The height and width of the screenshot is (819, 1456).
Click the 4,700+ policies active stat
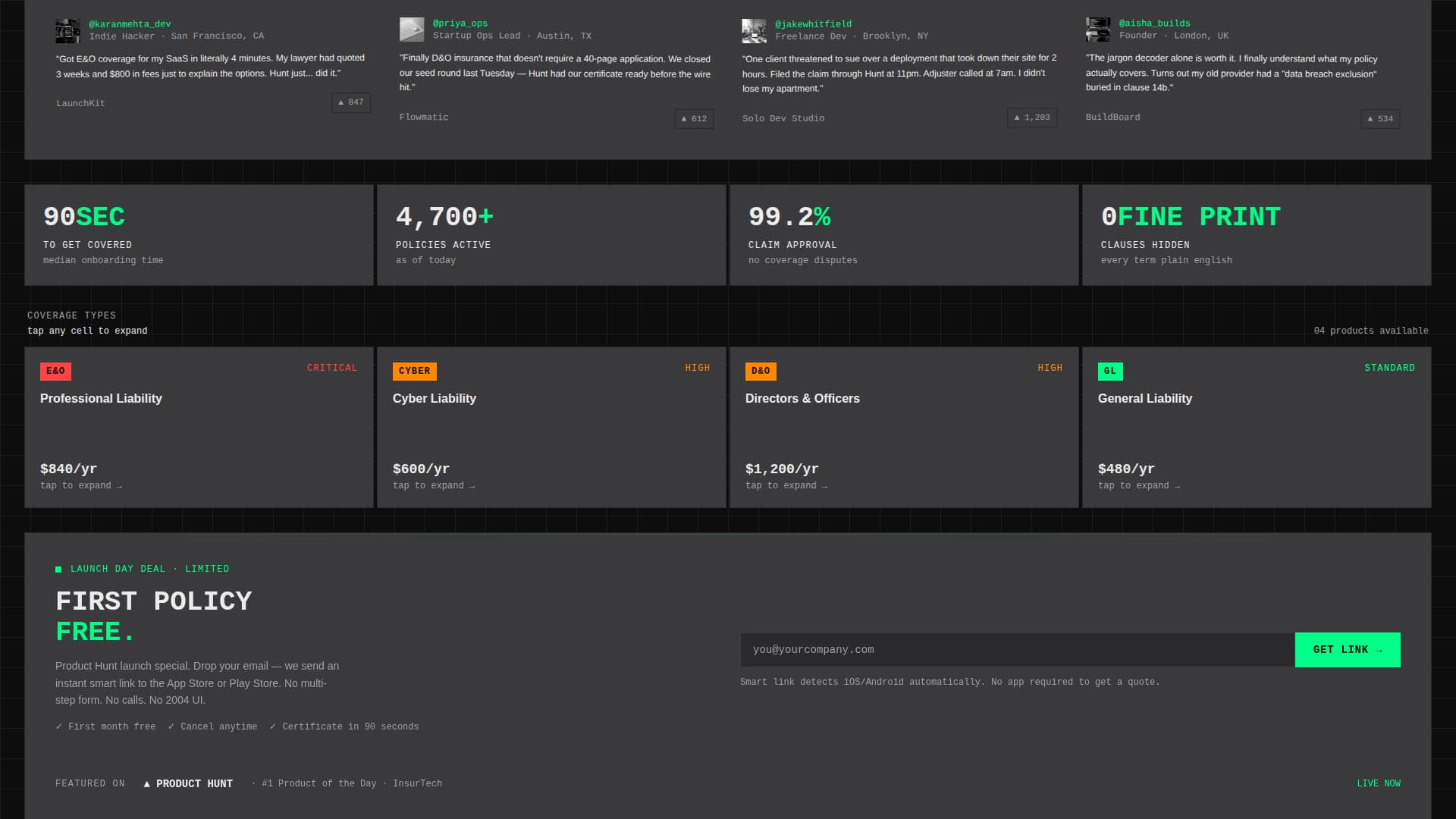(x=551, y=235)
